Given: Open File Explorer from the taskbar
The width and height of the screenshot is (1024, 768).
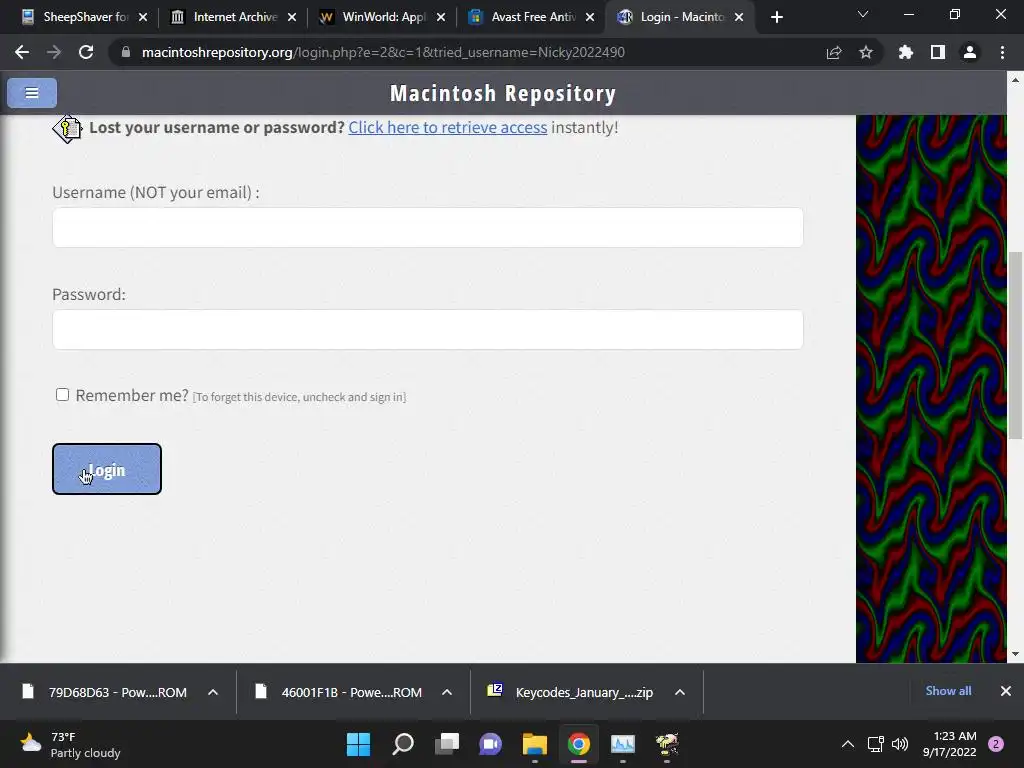Looking at the screenshot, I should 534,744.
